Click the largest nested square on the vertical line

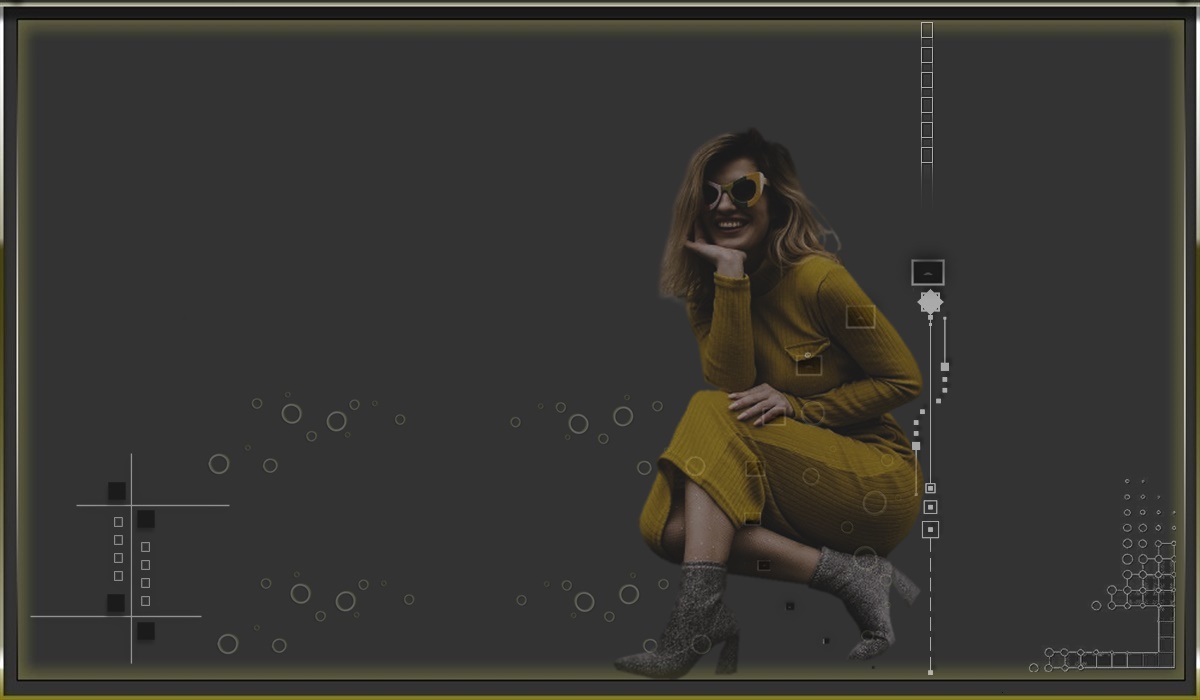[930, 529]
